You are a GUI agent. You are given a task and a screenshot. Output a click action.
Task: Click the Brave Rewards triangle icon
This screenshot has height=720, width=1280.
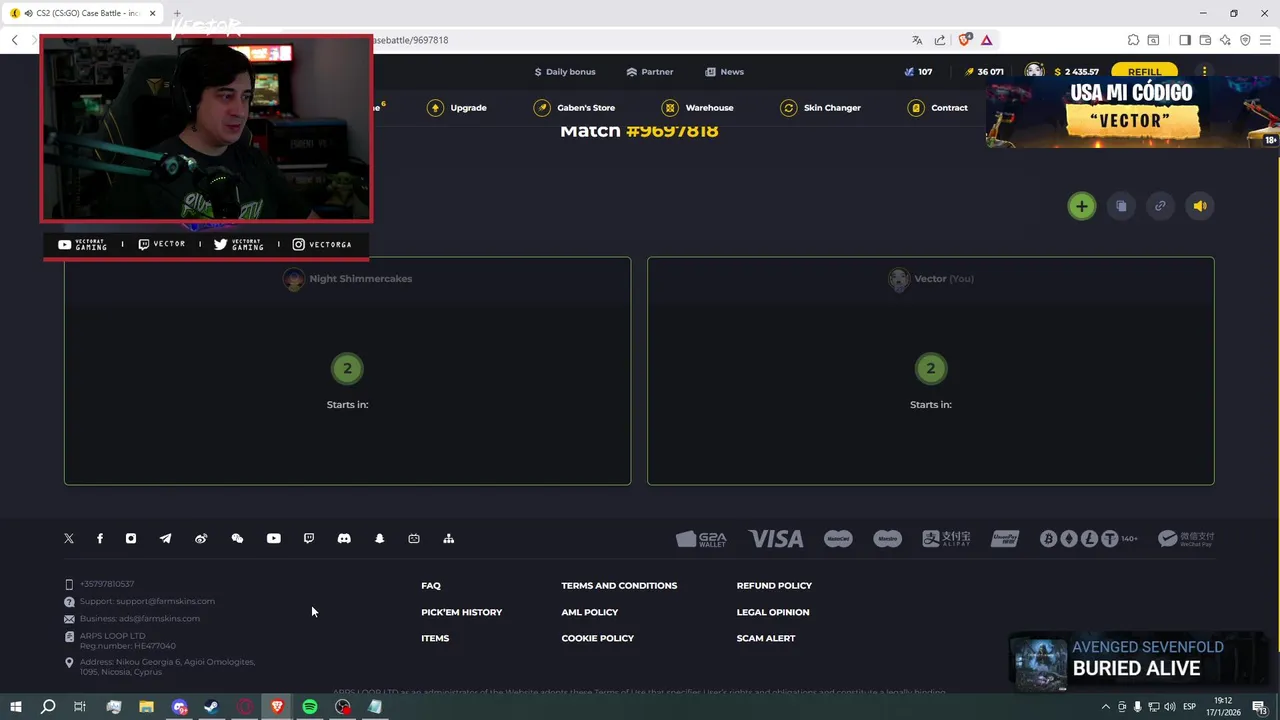987,40
